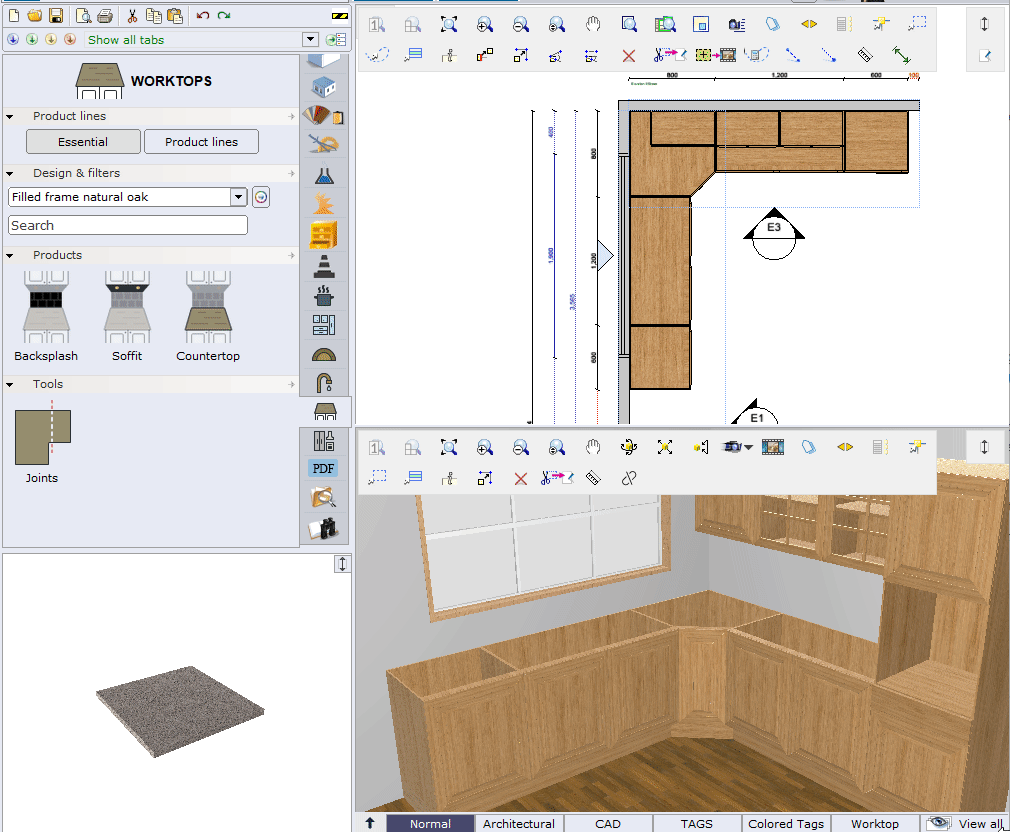This screenshot has height=832, width=1010.
Task: Open the cooking pot appliances sidebar tab
Action: (x=323, y=295)
